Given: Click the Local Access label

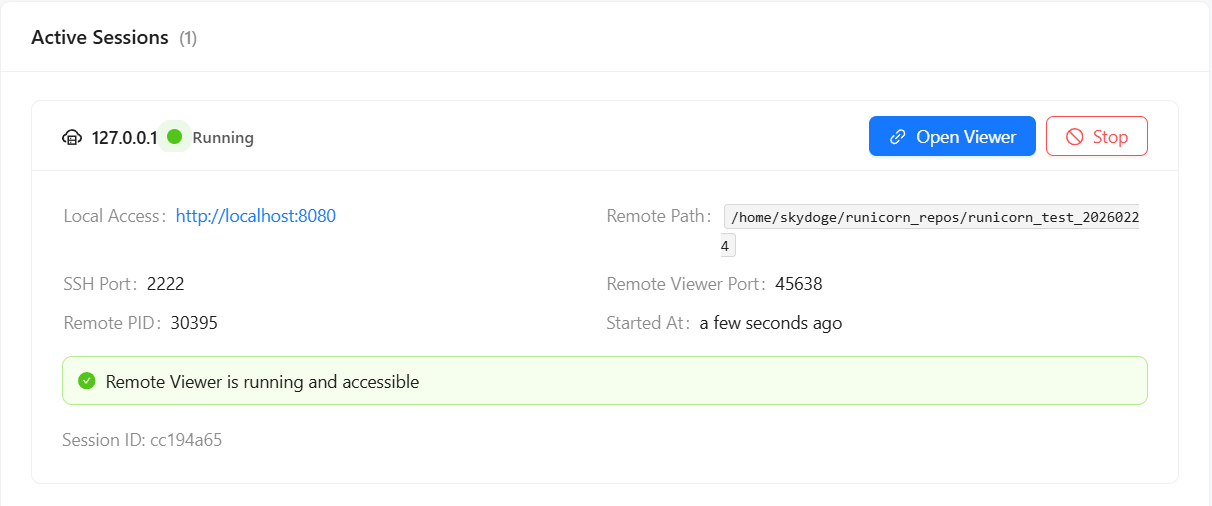Looking at the screenshot, I should point(112,216).
